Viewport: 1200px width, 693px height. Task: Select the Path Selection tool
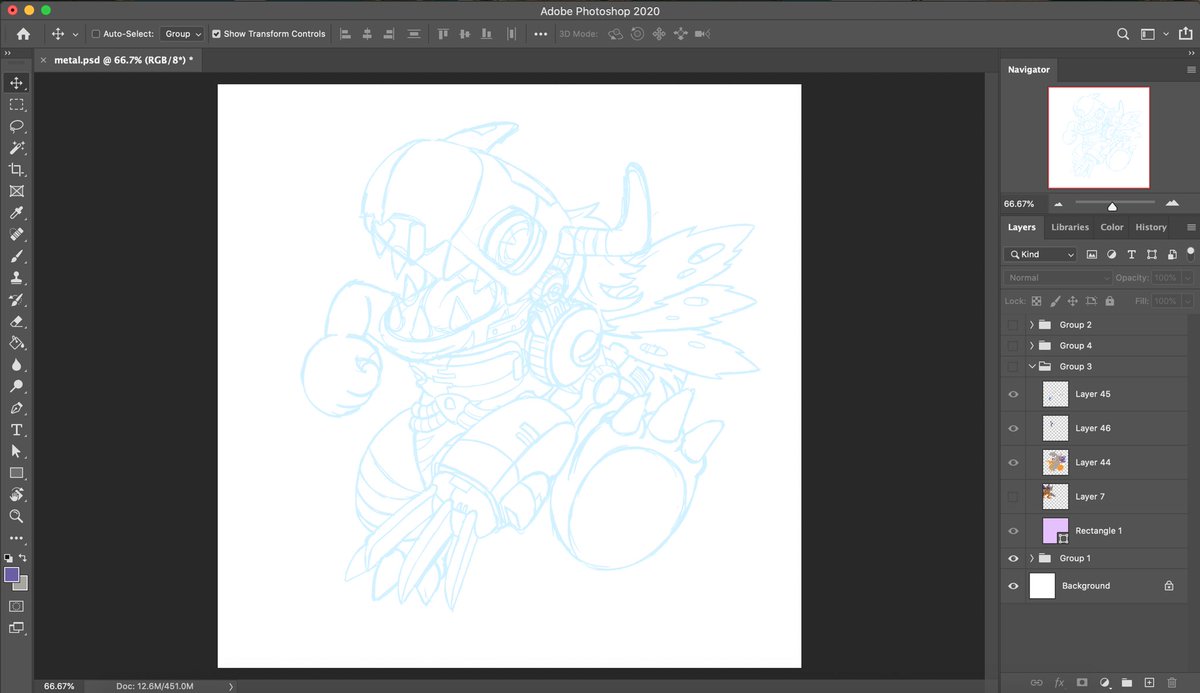tap(16, 451)
